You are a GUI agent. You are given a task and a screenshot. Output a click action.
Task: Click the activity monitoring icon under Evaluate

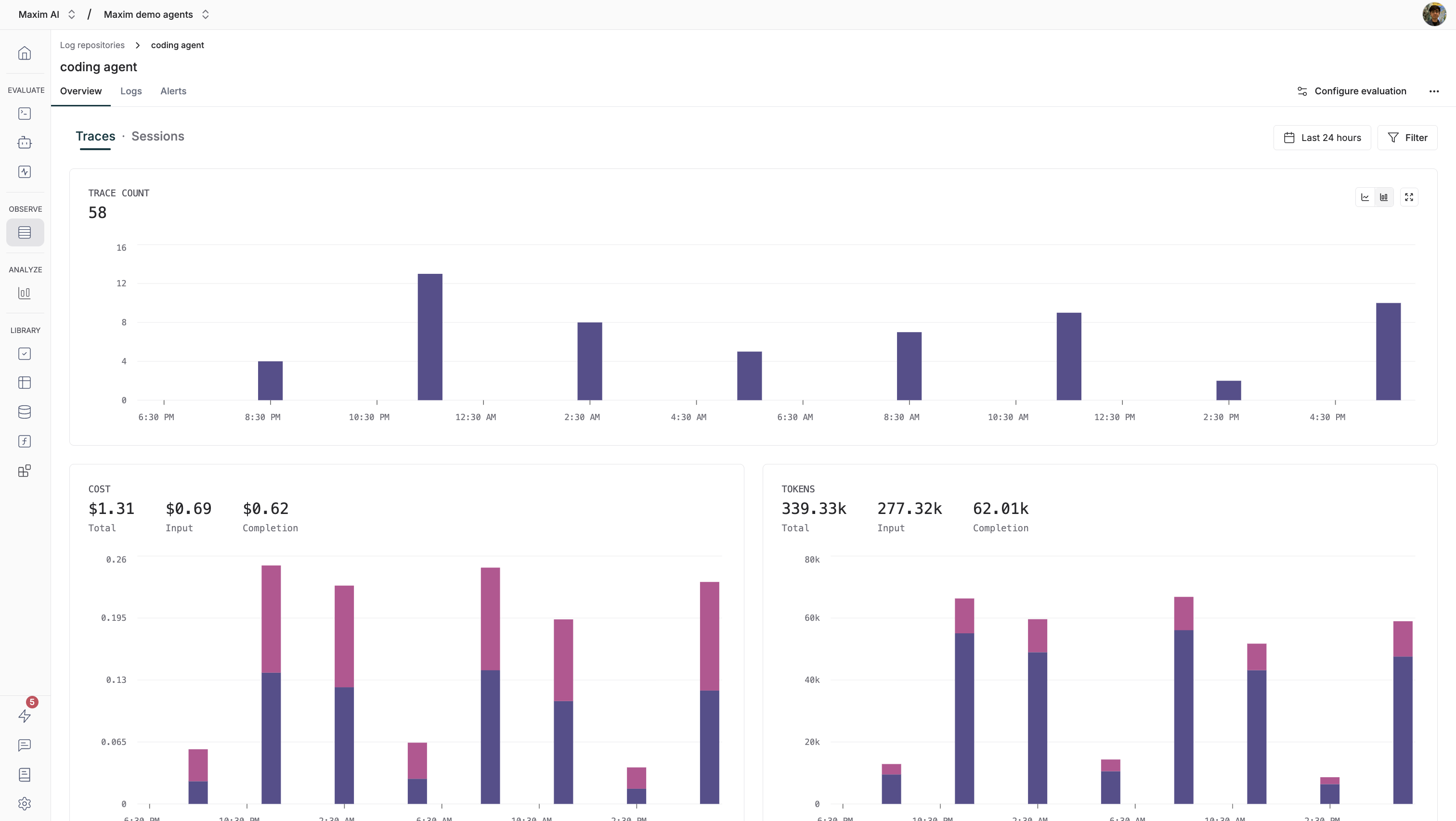point(24,172)
